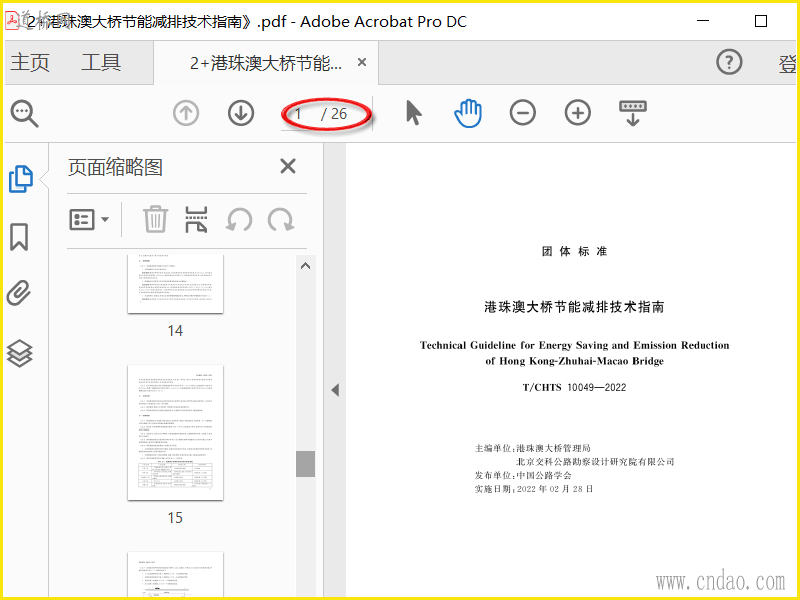Select the arrow selection tool
The height and width of the screenshot is (600, 800).
tap(414, 113)
